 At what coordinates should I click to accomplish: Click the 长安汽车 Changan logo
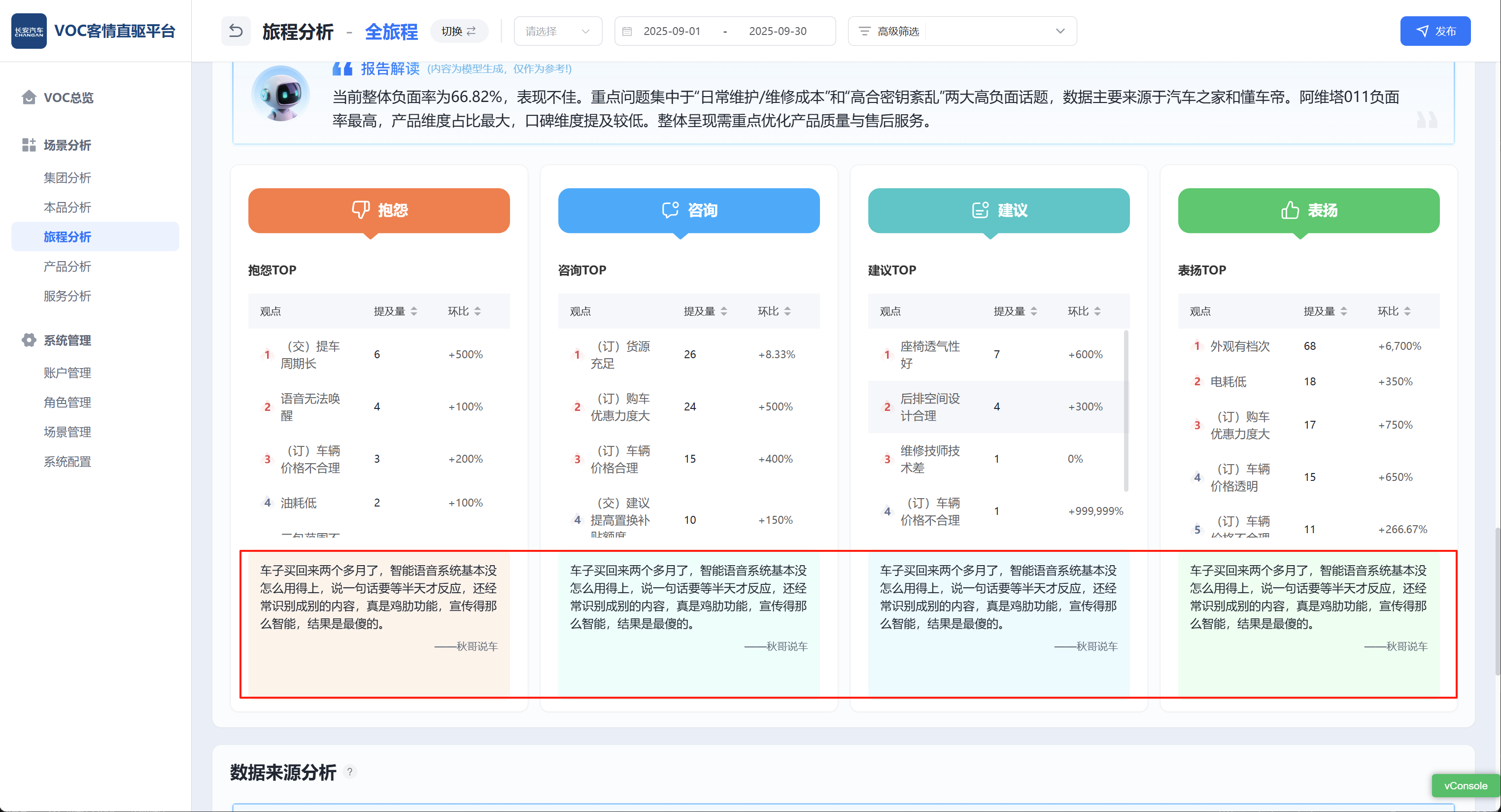(x=29, y=31)
